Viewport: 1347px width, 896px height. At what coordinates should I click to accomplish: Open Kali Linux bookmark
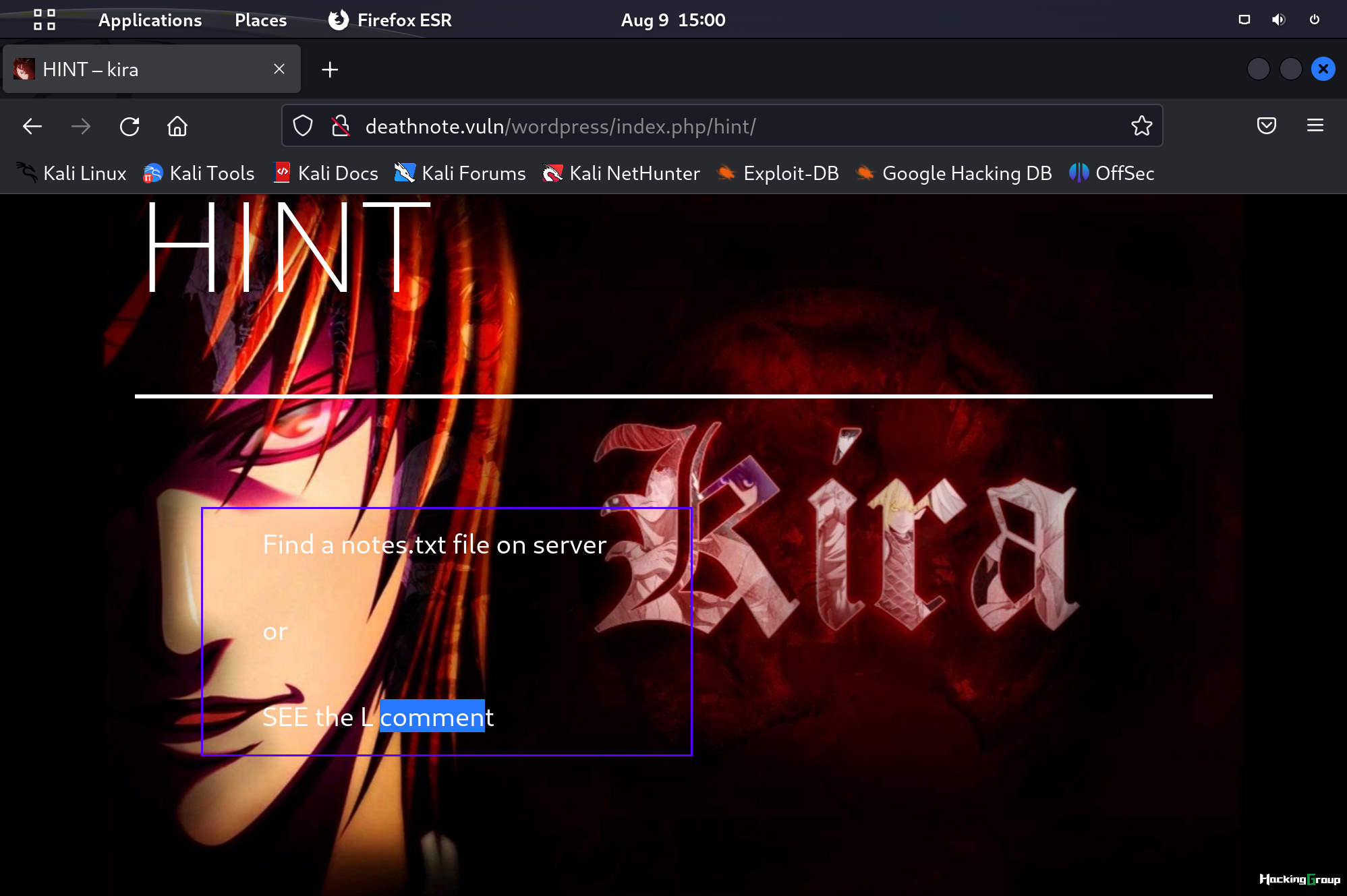(x=71, y=173)
